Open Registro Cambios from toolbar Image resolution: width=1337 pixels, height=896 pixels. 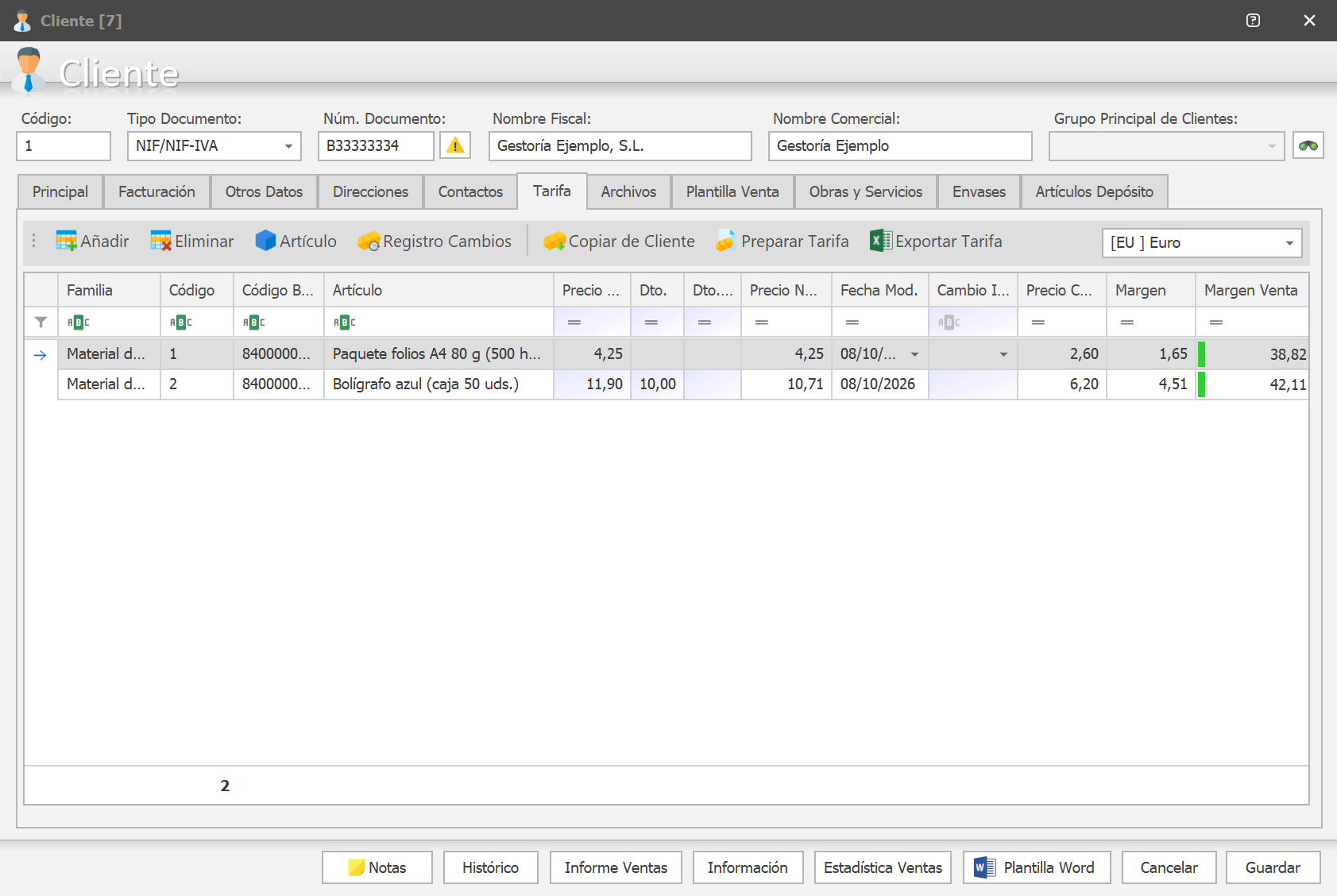[369, 241]
